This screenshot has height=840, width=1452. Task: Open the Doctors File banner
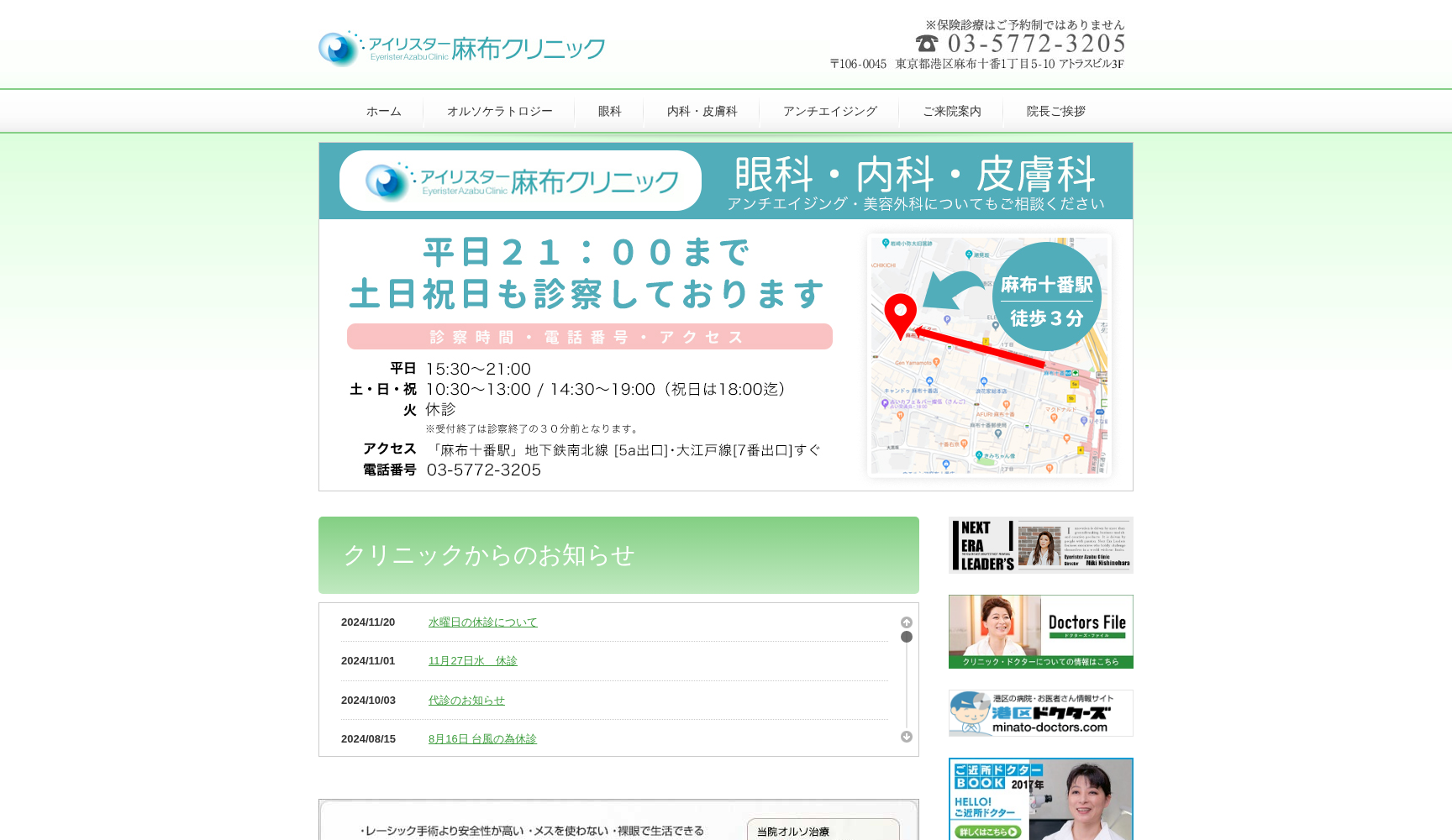tap(1040, 631)
